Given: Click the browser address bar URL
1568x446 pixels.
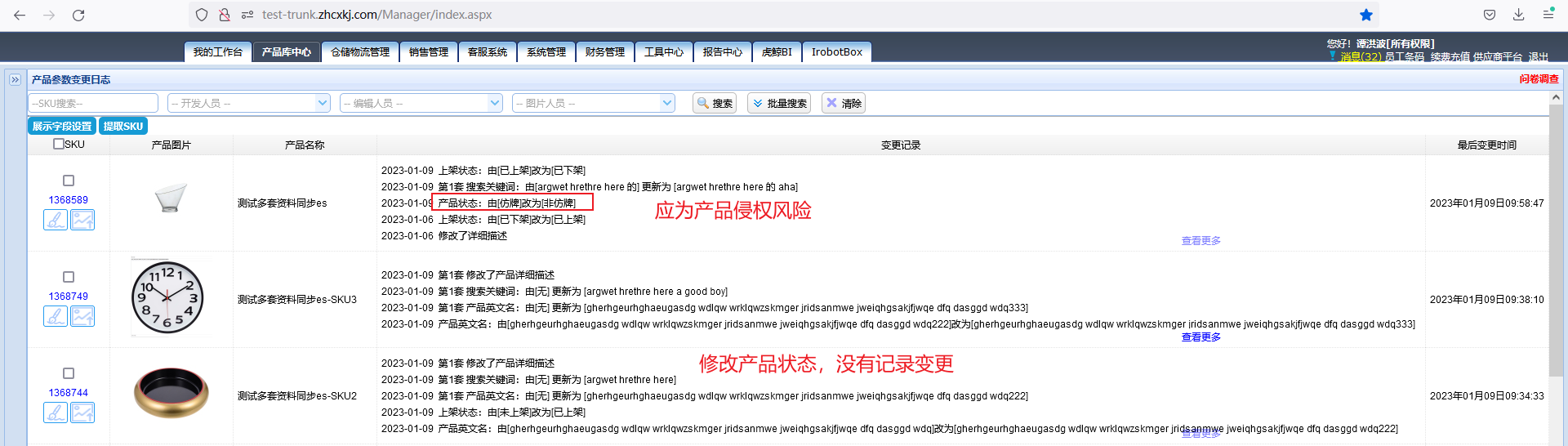Looking at the screenshot, I should coord(377,15).
